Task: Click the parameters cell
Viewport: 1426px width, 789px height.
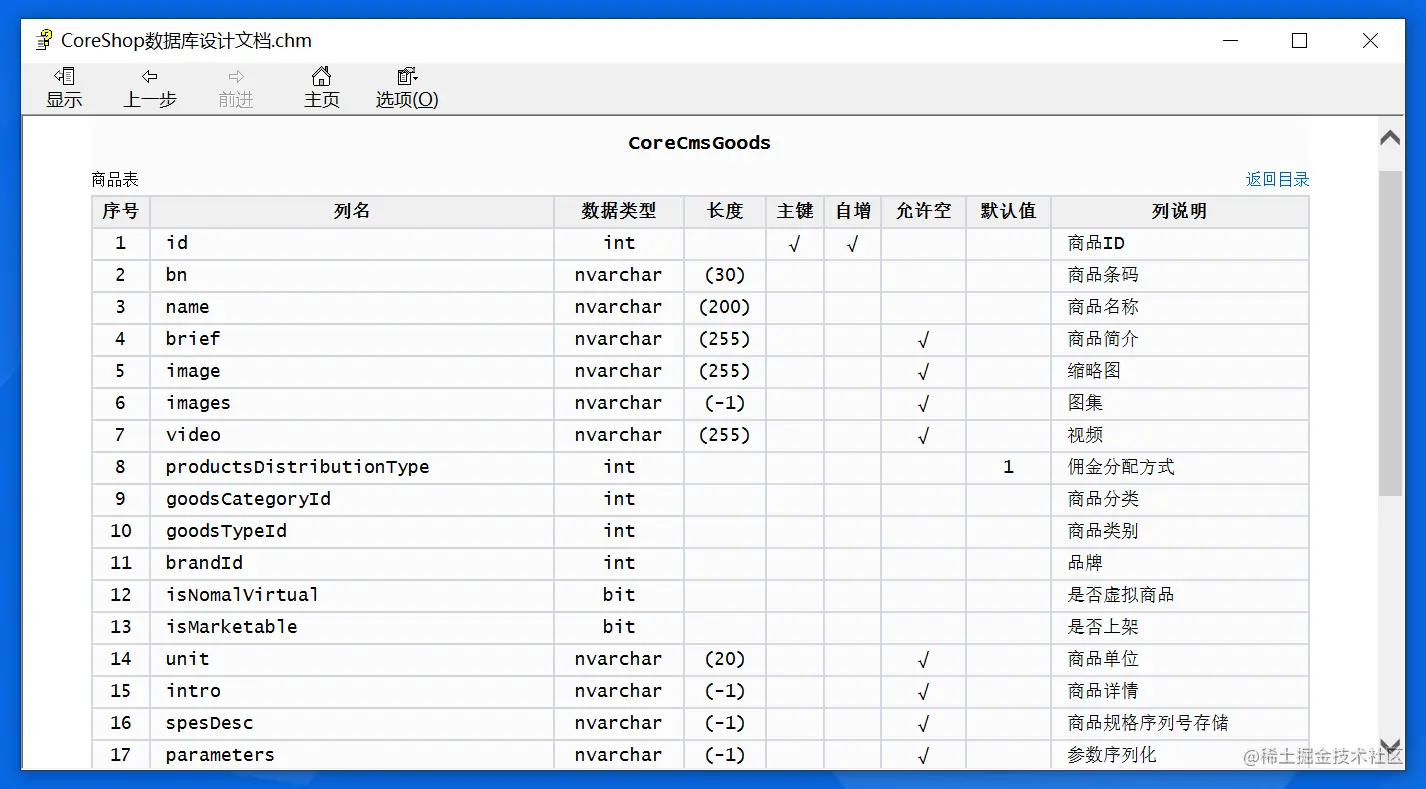Action: coord(352,755)
